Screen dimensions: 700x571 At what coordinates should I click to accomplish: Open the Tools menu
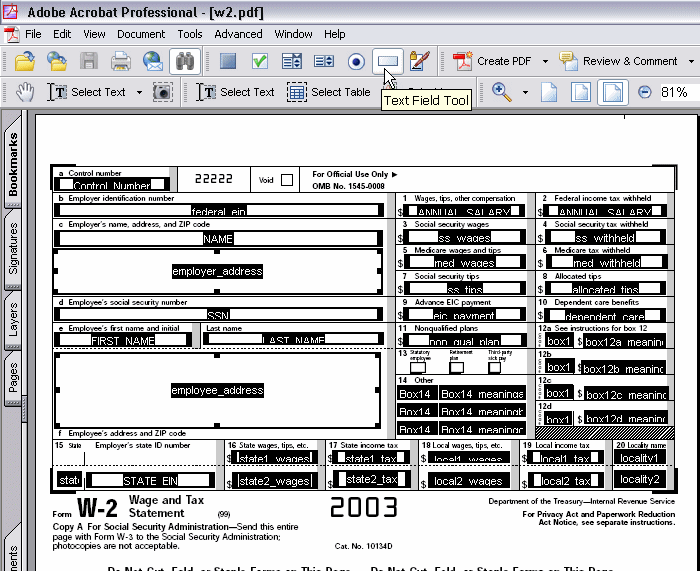[x=190, y=34]
